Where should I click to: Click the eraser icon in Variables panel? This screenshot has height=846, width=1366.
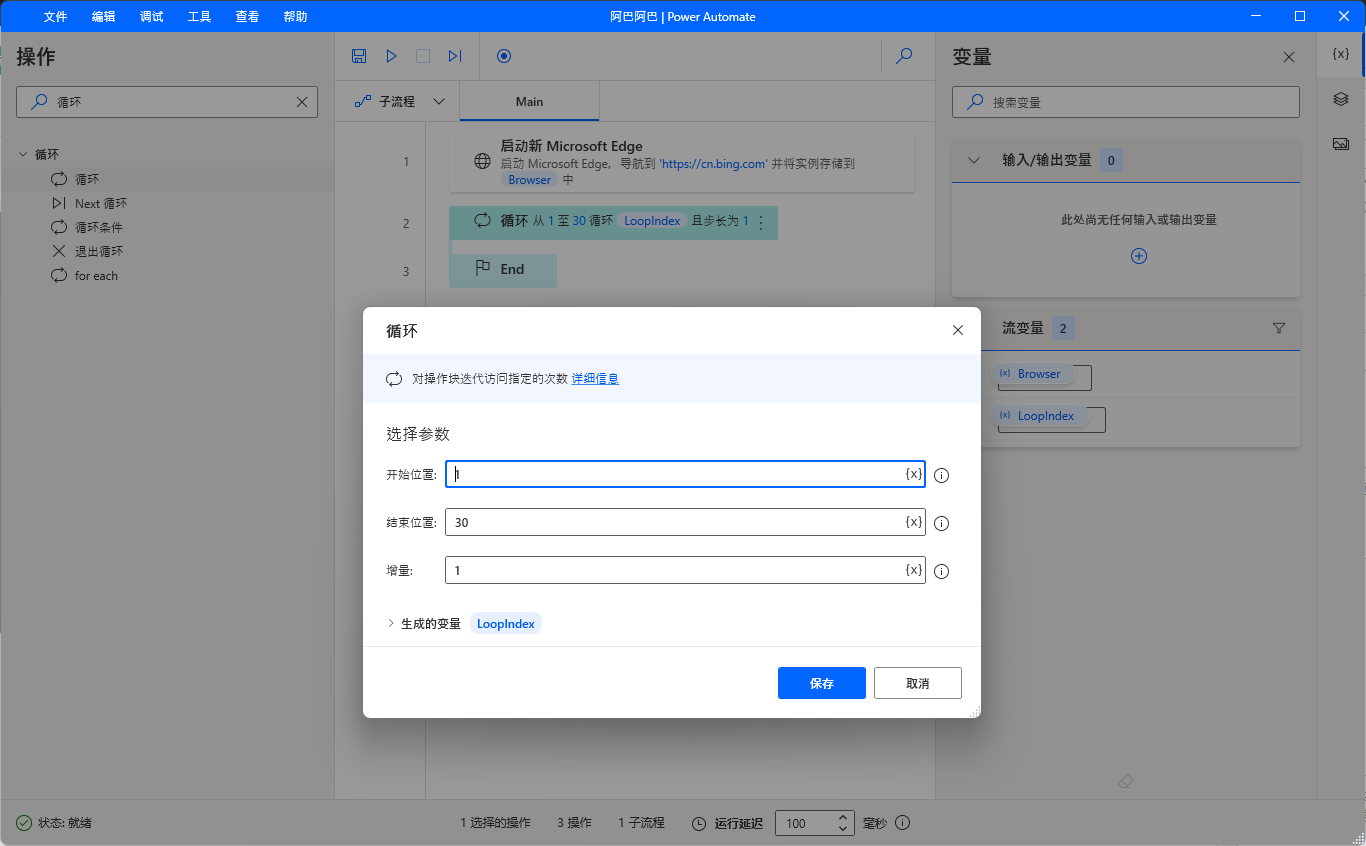[1126, 781]
